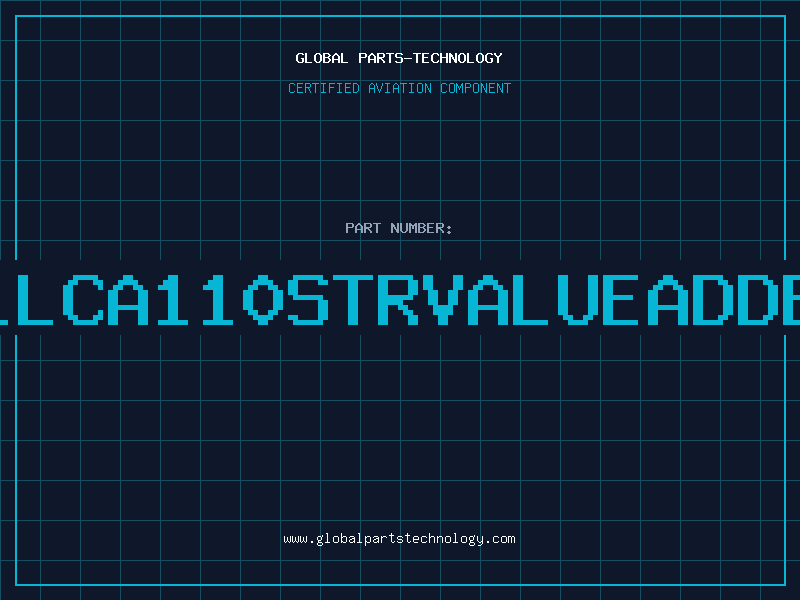Click the PART NUMBER: label

[398, 228]
